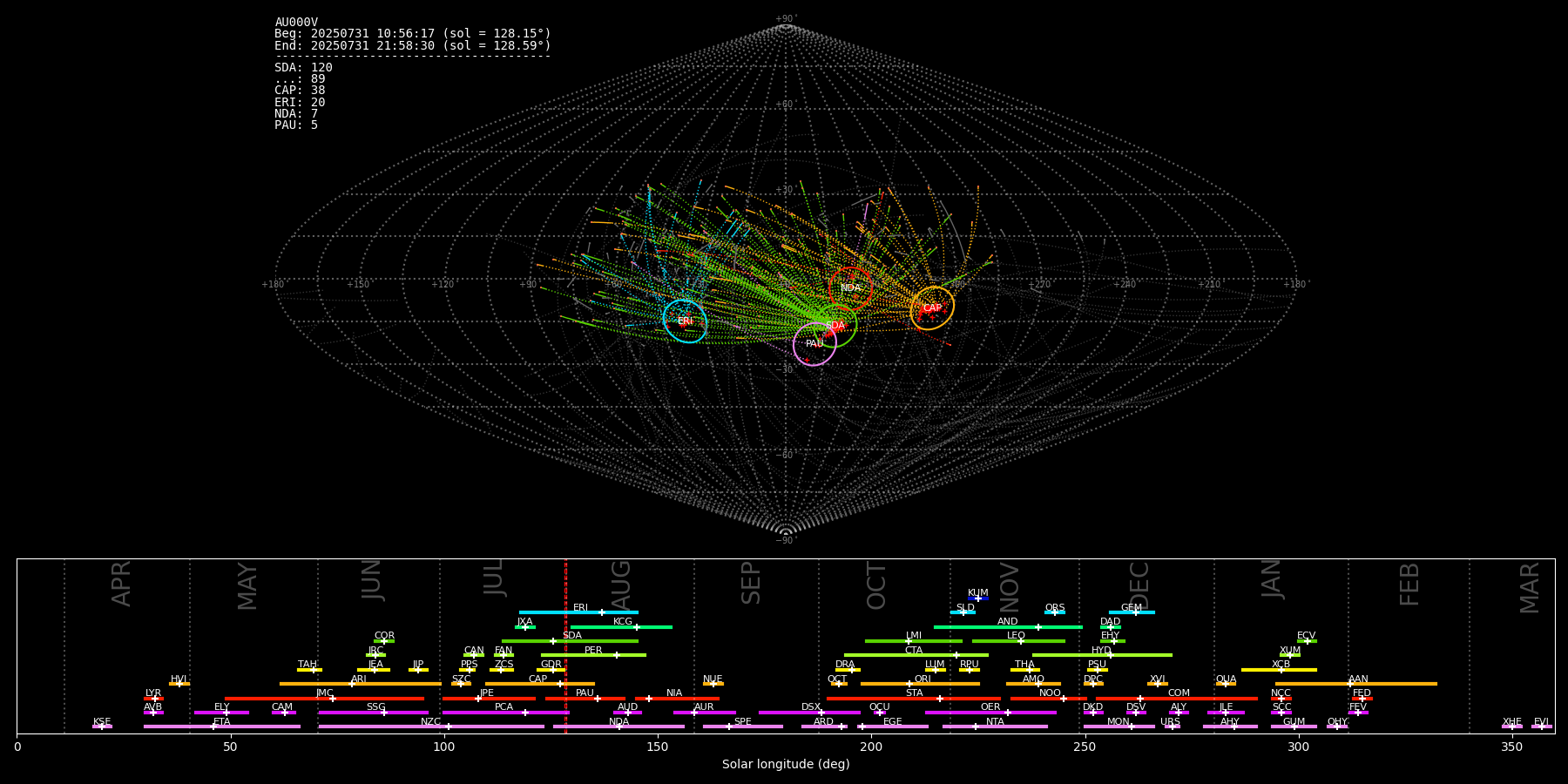Click the PER shower bar in the timeline
The width and height of the screenshot is (1568, 784).
click(593, 655)
